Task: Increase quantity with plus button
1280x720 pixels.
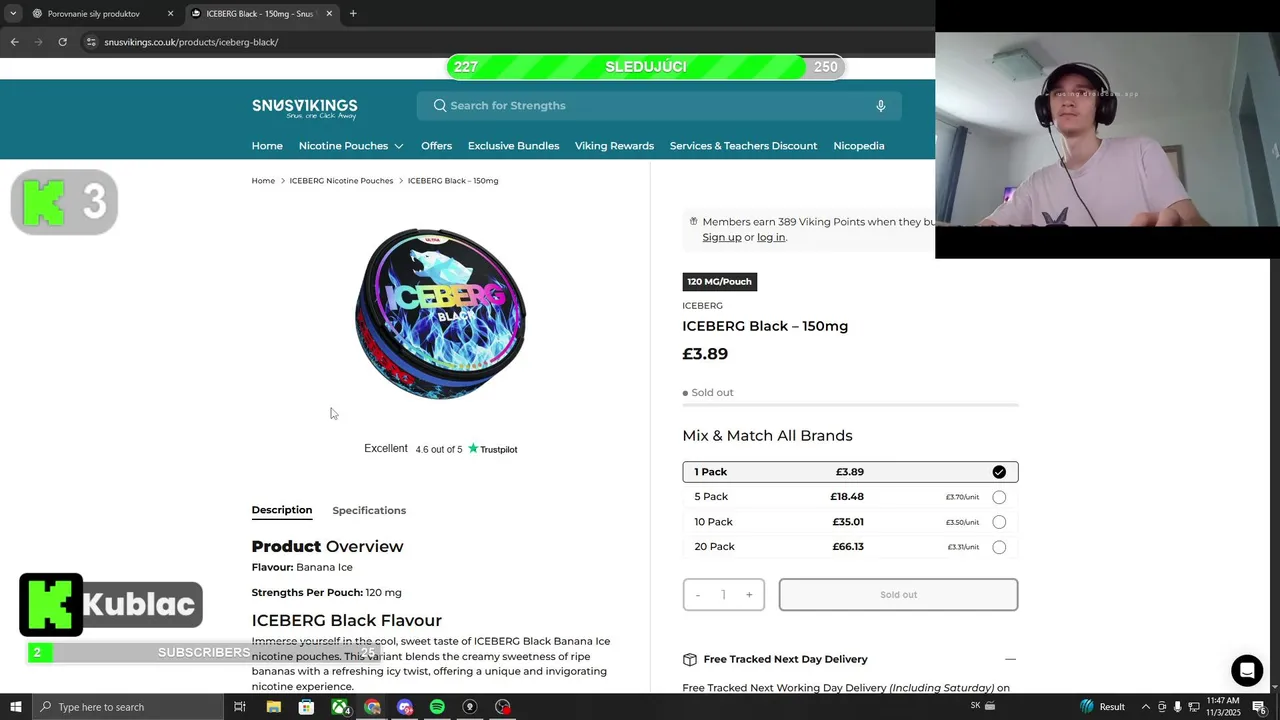Action: pos(749,595)
